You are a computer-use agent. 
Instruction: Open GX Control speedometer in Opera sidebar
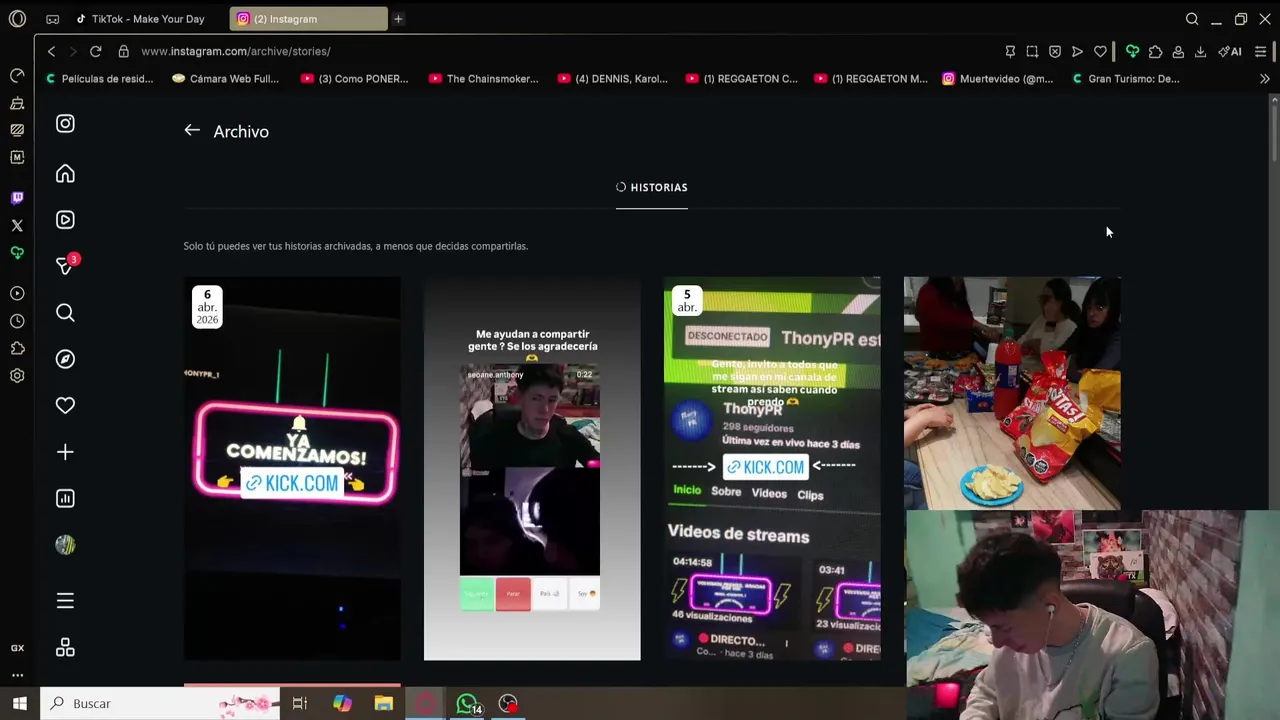tap(17, 76)
